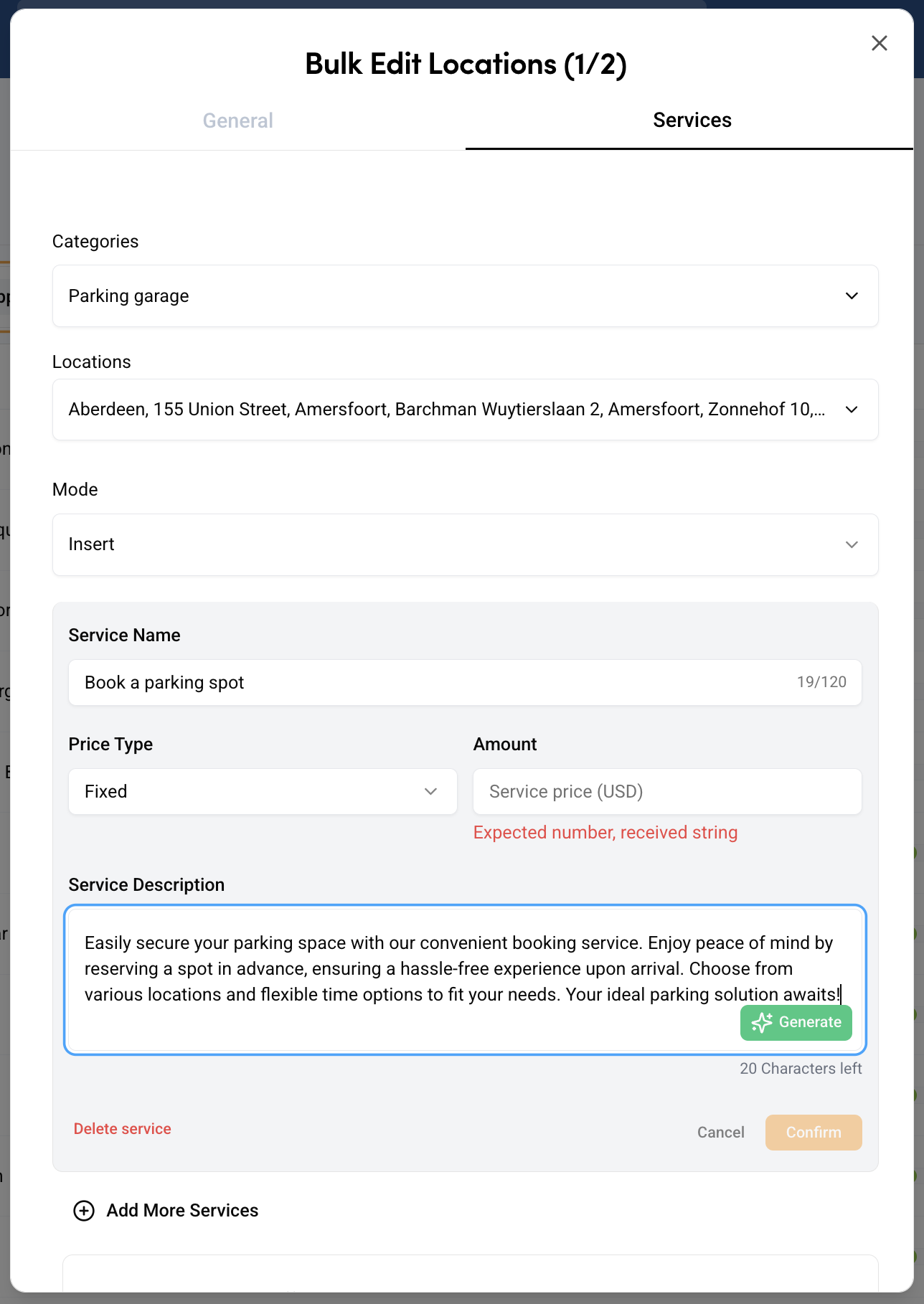Click the Locations label
924x1304 pixels.
tap(92, 362)
